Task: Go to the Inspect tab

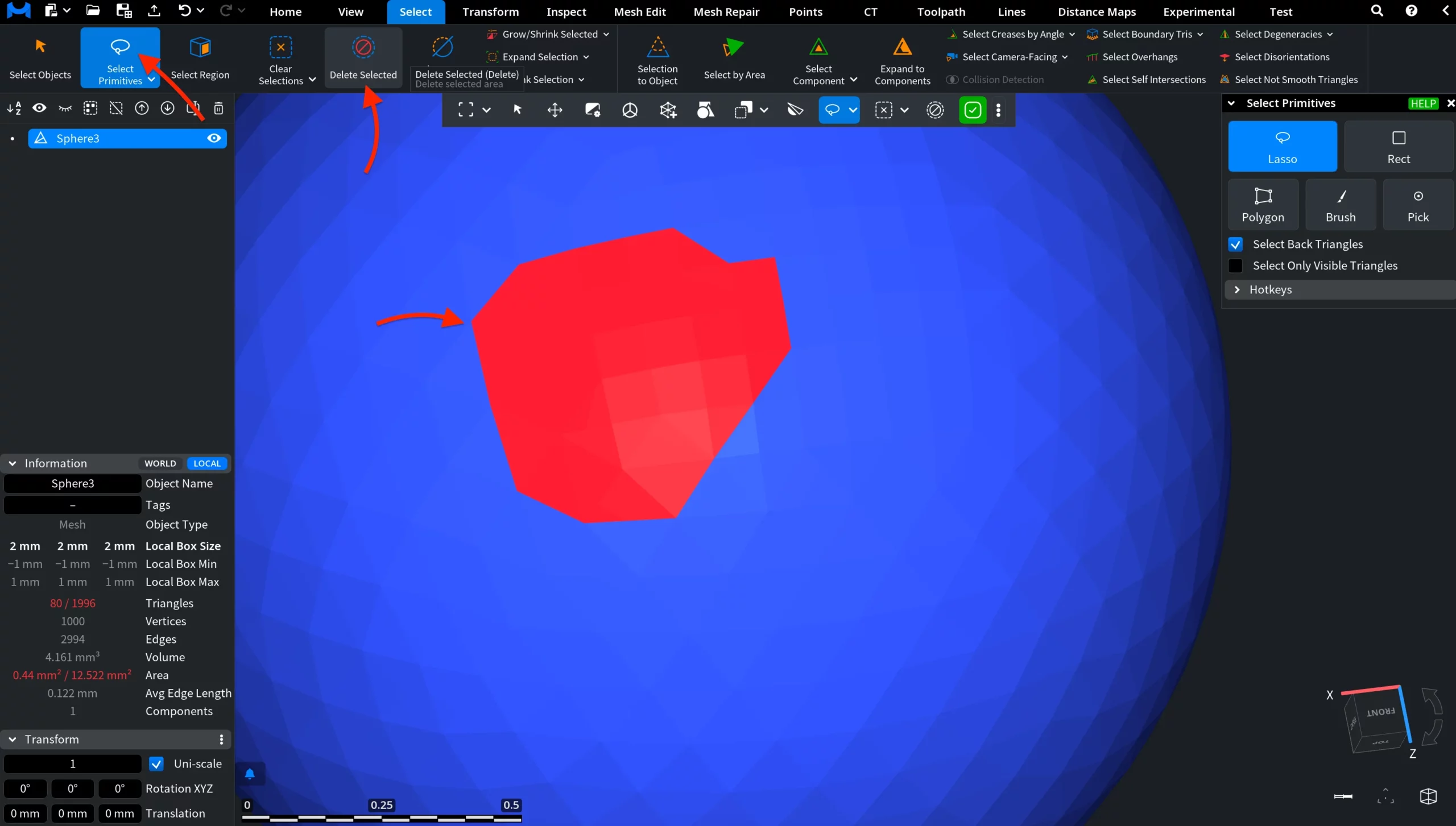Action: (x=566, y=11)
